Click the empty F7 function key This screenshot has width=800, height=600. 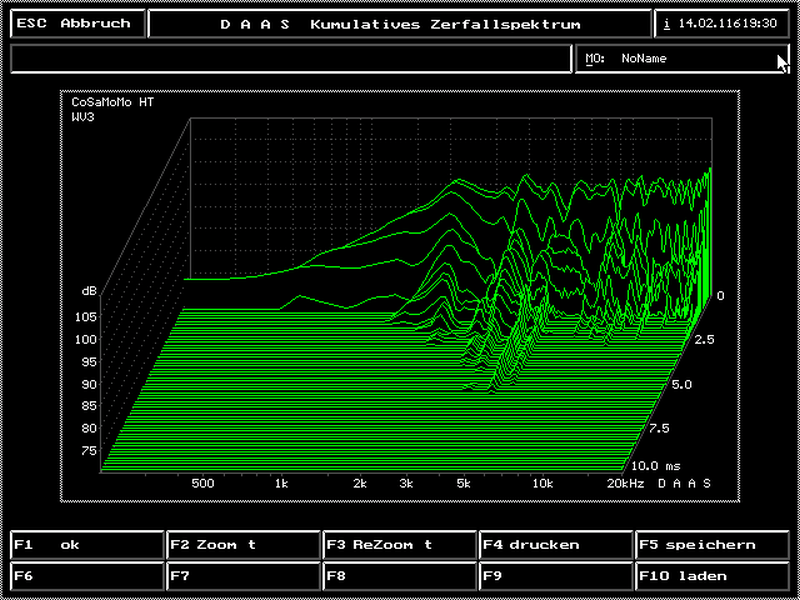pos(243,576)
